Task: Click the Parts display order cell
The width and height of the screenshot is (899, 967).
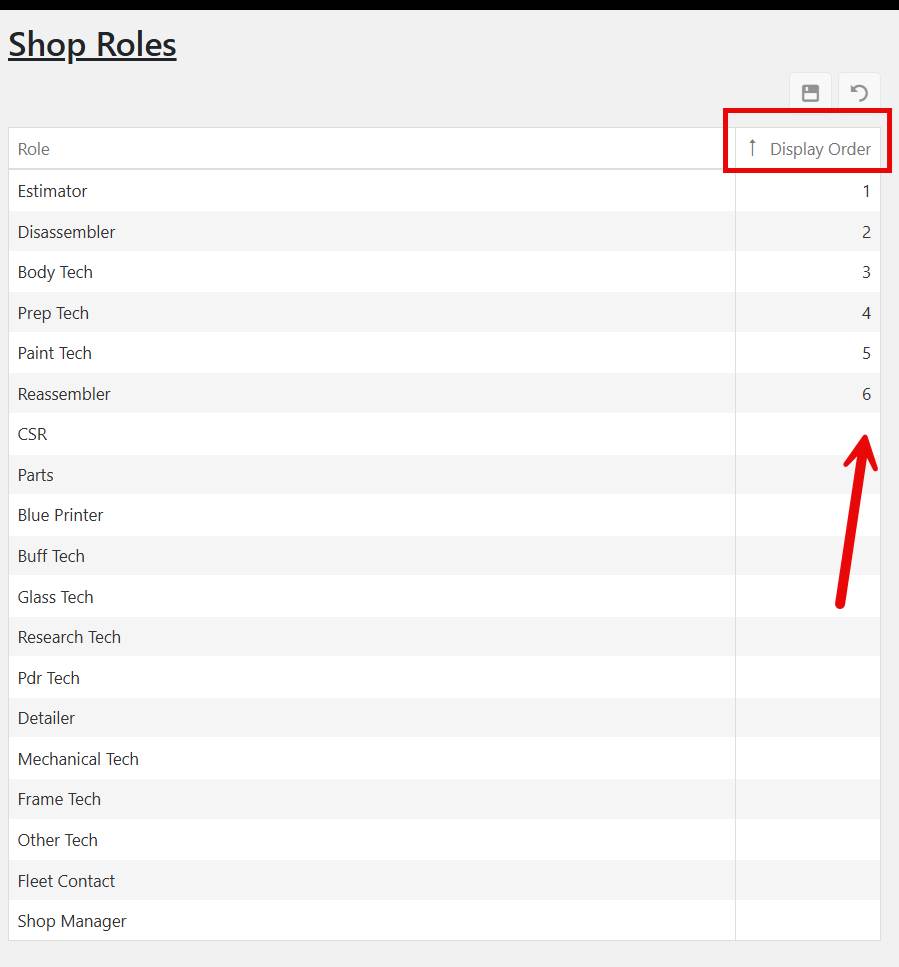Action: (807, 475)
